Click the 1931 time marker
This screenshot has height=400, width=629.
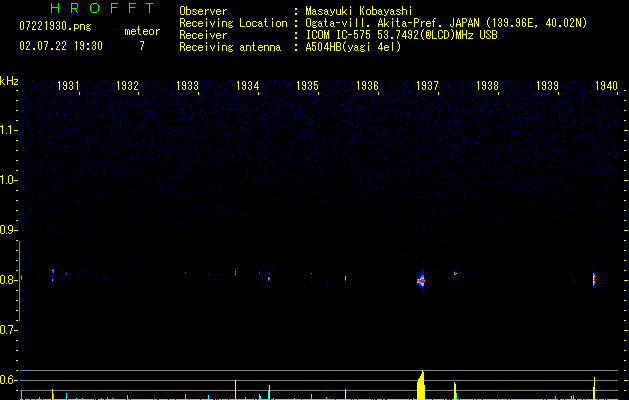click(68, 86)
